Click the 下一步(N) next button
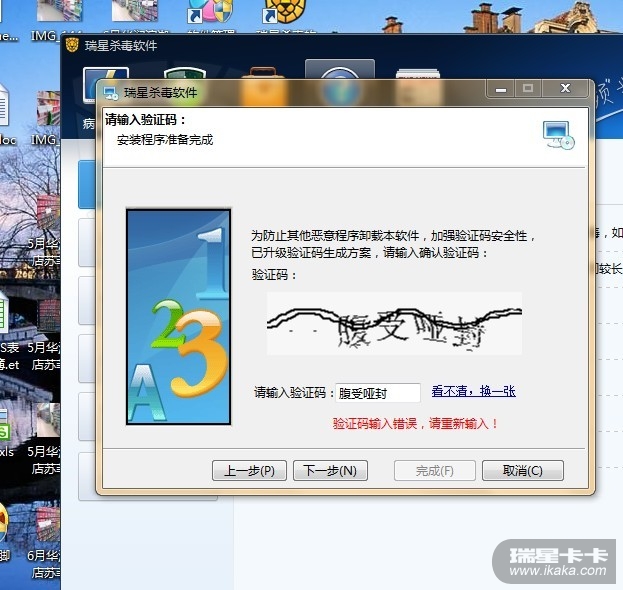This screenshot has height=590, width=623. coord(330,471)
